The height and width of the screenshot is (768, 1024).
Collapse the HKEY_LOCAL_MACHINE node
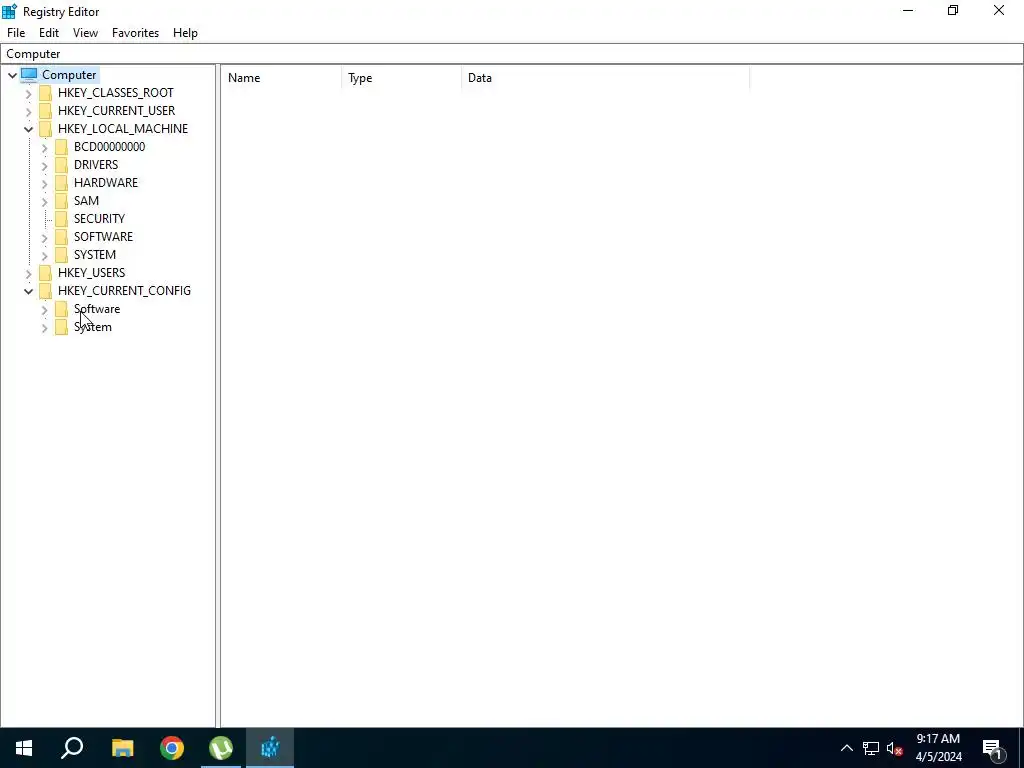tap(28, 129)
